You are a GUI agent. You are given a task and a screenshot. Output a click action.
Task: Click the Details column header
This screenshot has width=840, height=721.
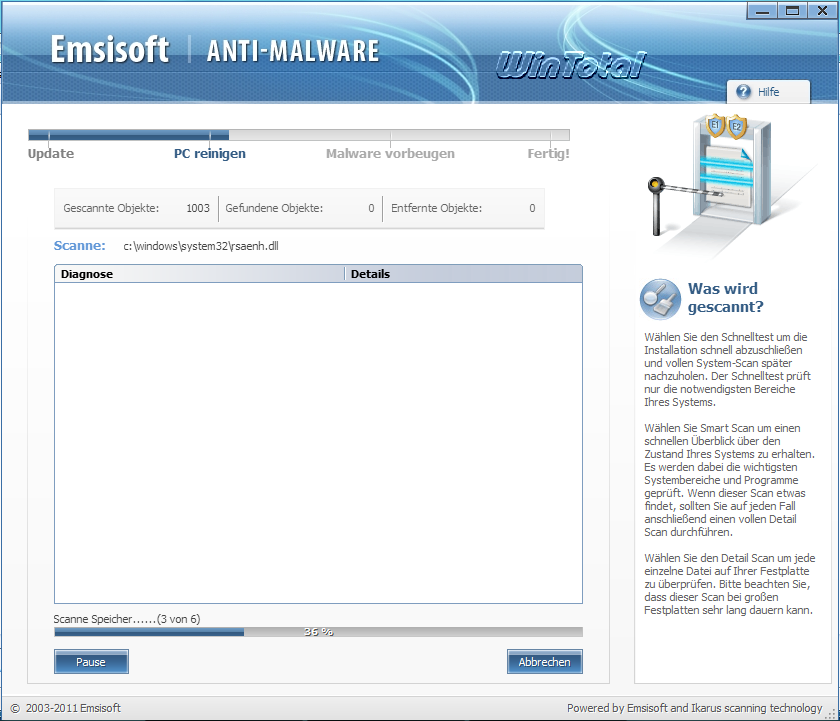(x=463, y=274)
